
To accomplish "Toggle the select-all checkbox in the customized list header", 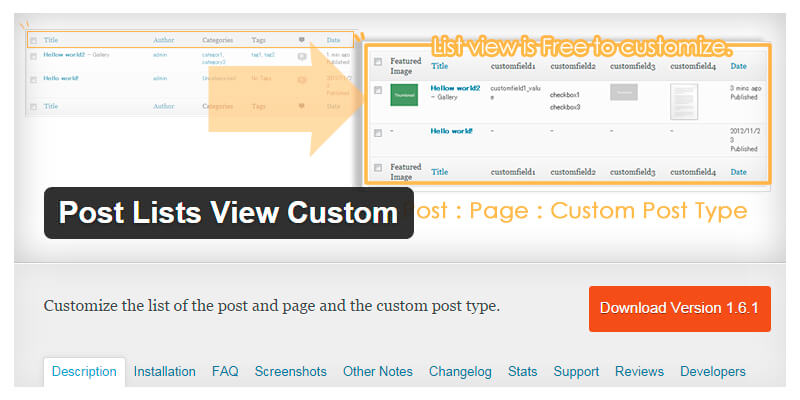I will (x=378, y=62).
